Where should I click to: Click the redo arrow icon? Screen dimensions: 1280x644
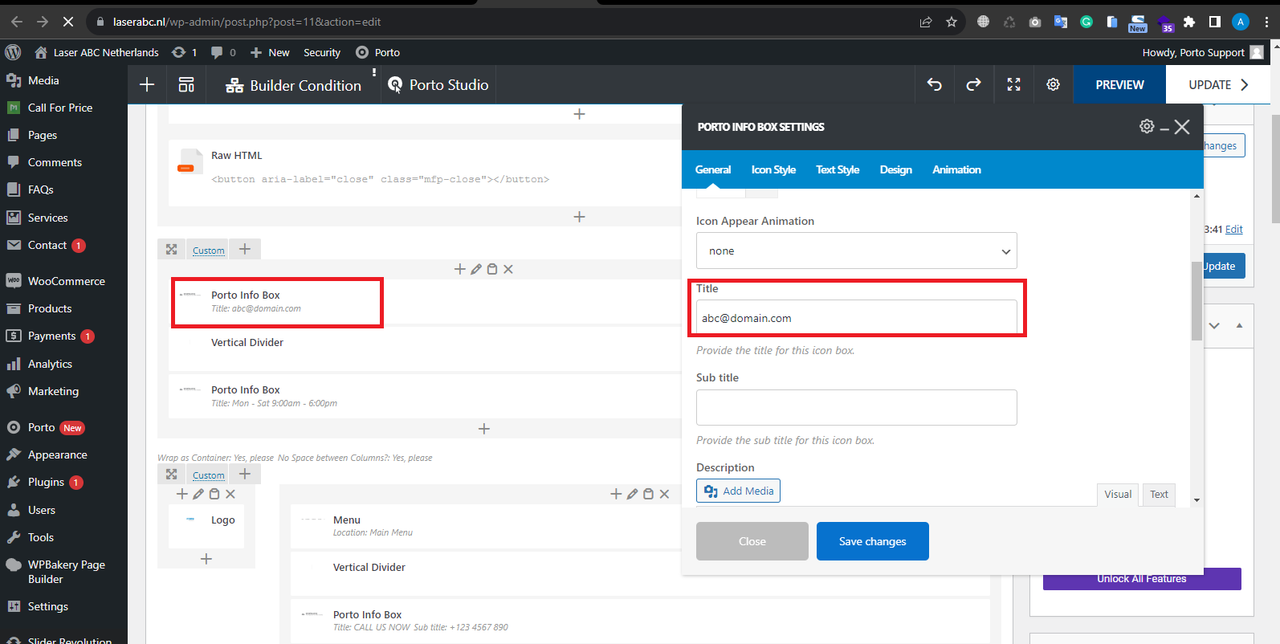coord(973,85)
